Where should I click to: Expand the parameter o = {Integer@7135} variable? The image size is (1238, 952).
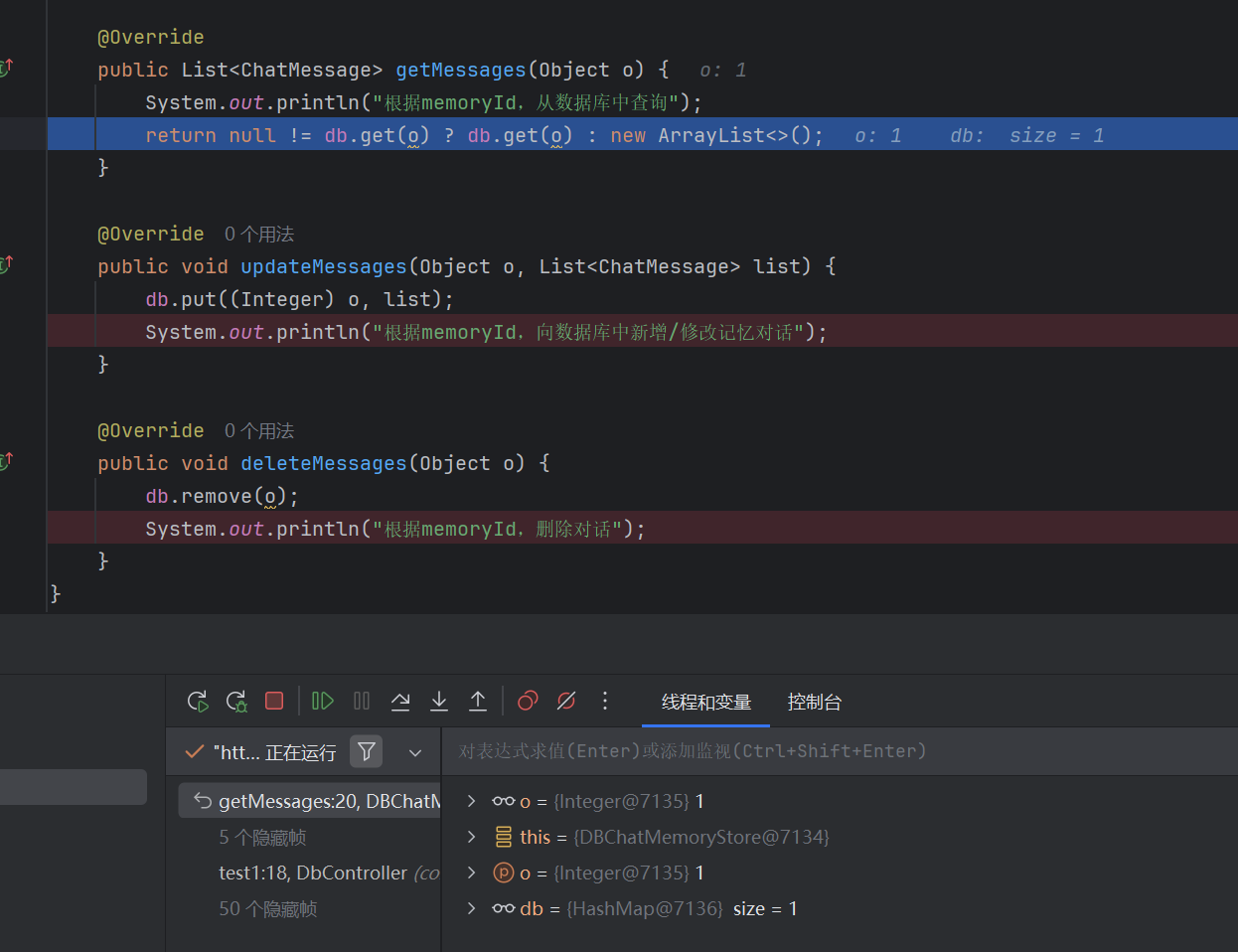[472, 873]
